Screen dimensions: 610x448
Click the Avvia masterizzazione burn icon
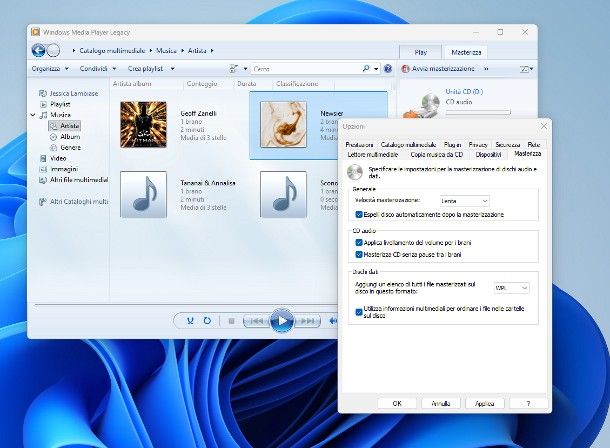click(405, 69)
